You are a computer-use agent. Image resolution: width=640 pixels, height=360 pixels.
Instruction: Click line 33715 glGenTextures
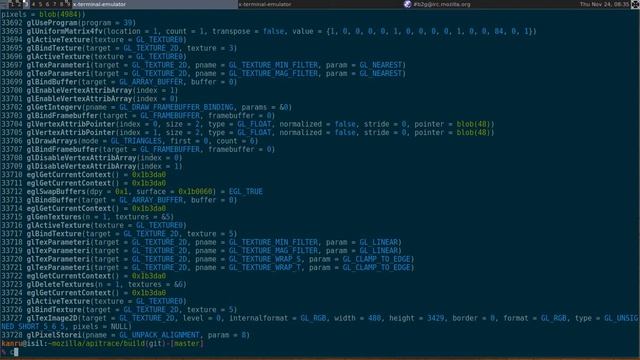coord(87,217)
